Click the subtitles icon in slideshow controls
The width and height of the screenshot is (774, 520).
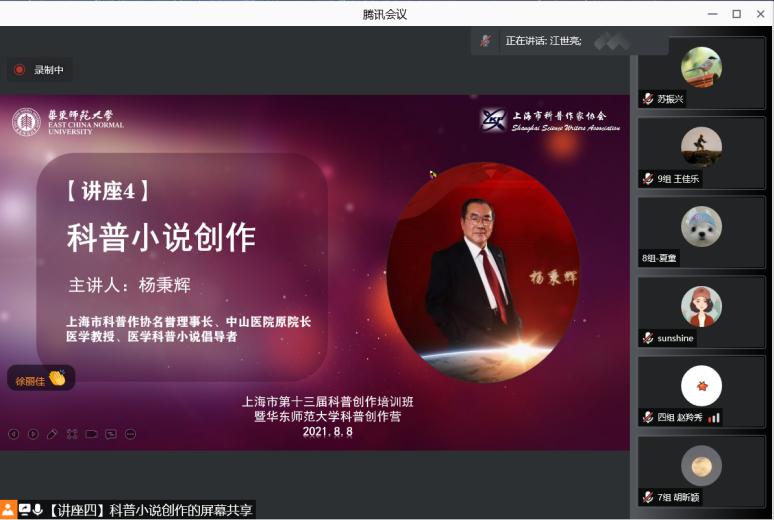pos(111,434)
